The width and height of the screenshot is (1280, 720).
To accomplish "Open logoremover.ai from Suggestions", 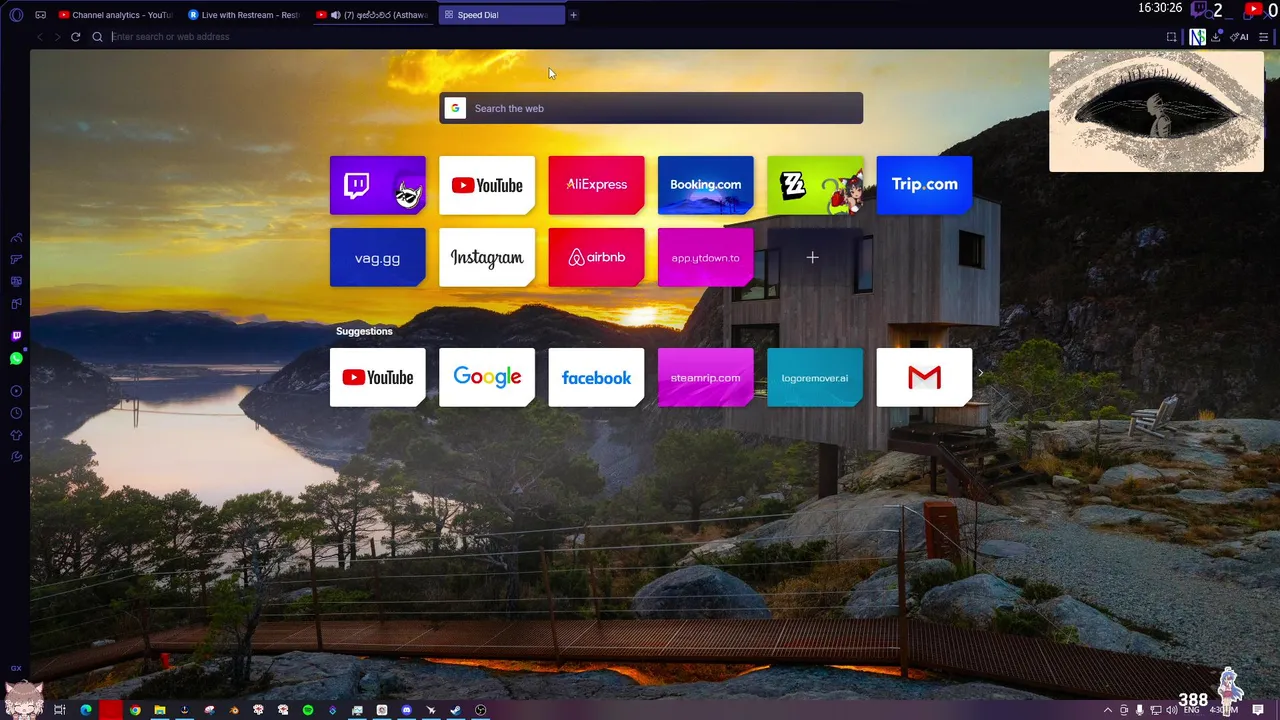I will coord(815,377).
